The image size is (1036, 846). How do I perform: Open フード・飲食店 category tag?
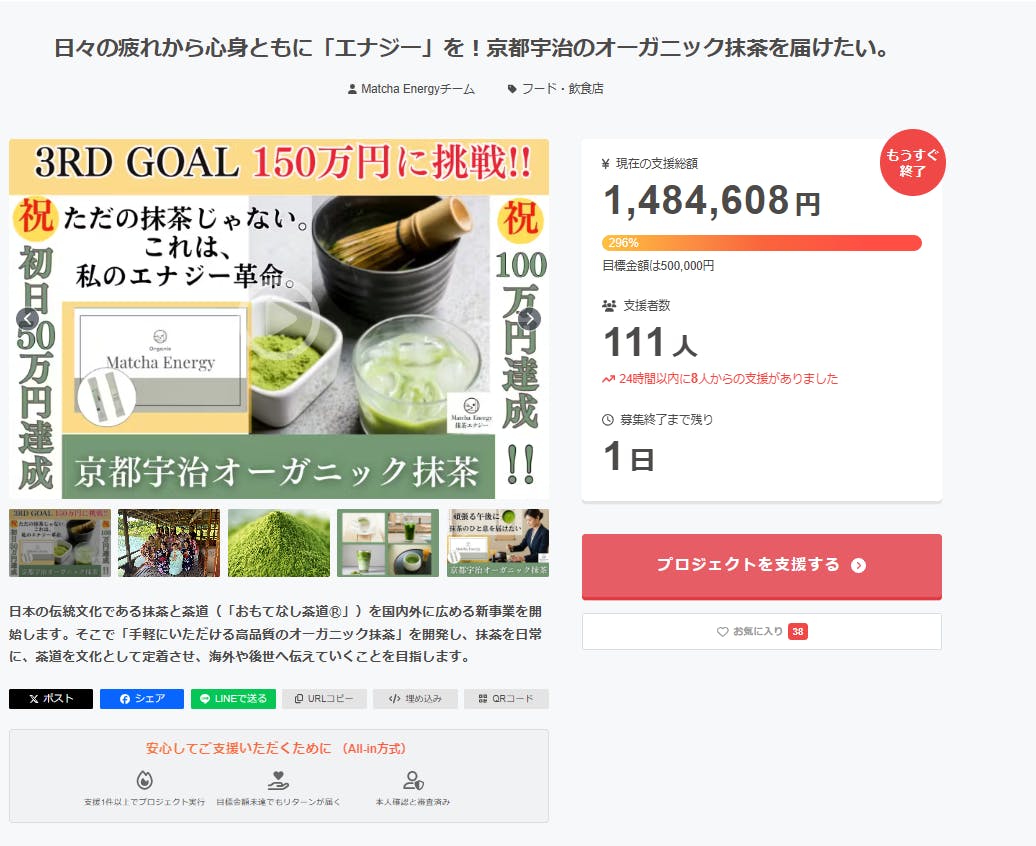[556, 89]
